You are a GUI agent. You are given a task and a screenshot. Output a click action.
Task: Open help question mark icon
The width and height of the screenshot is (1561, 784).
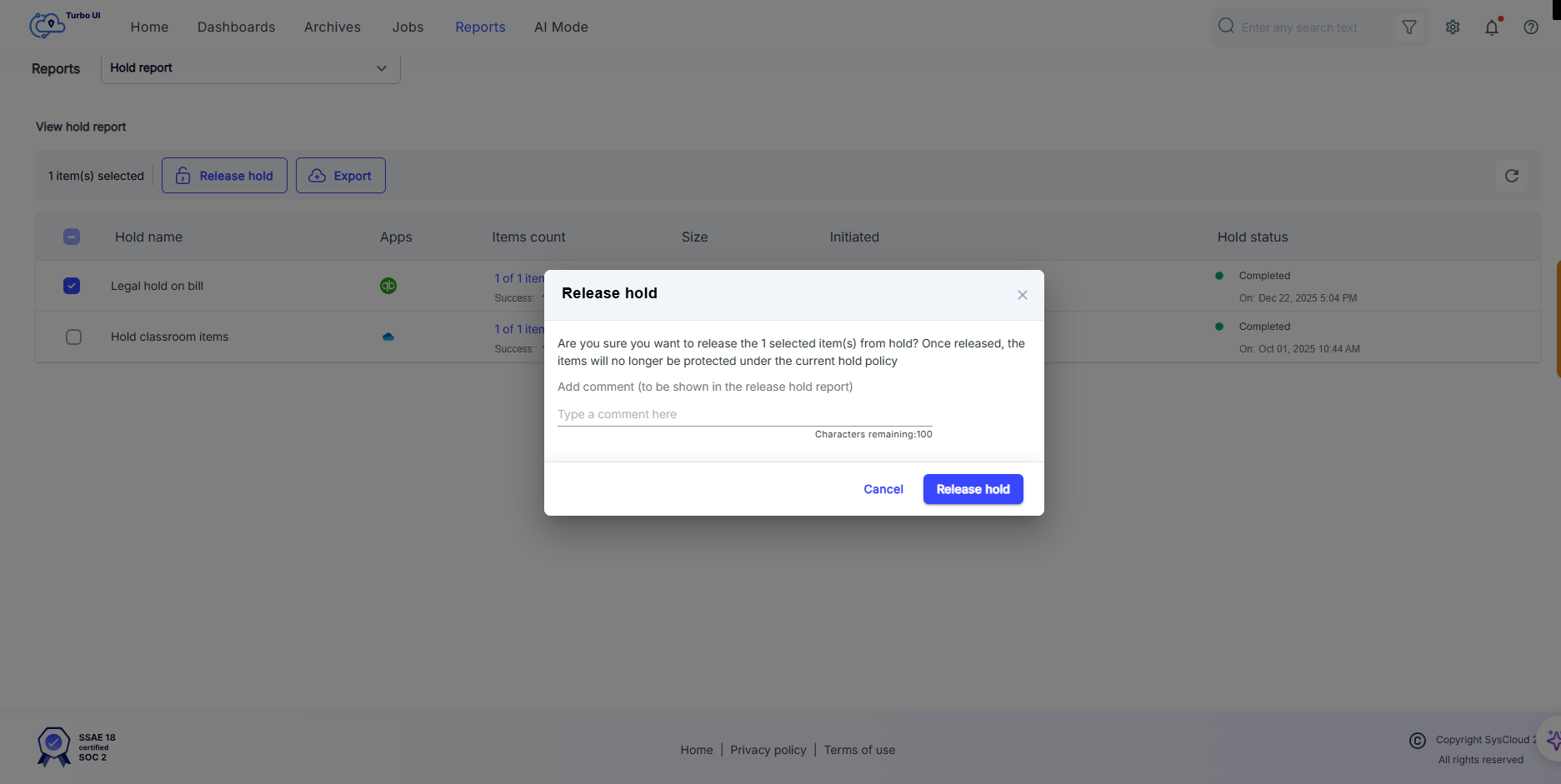pyautogui.click(x=1531, y=27)
